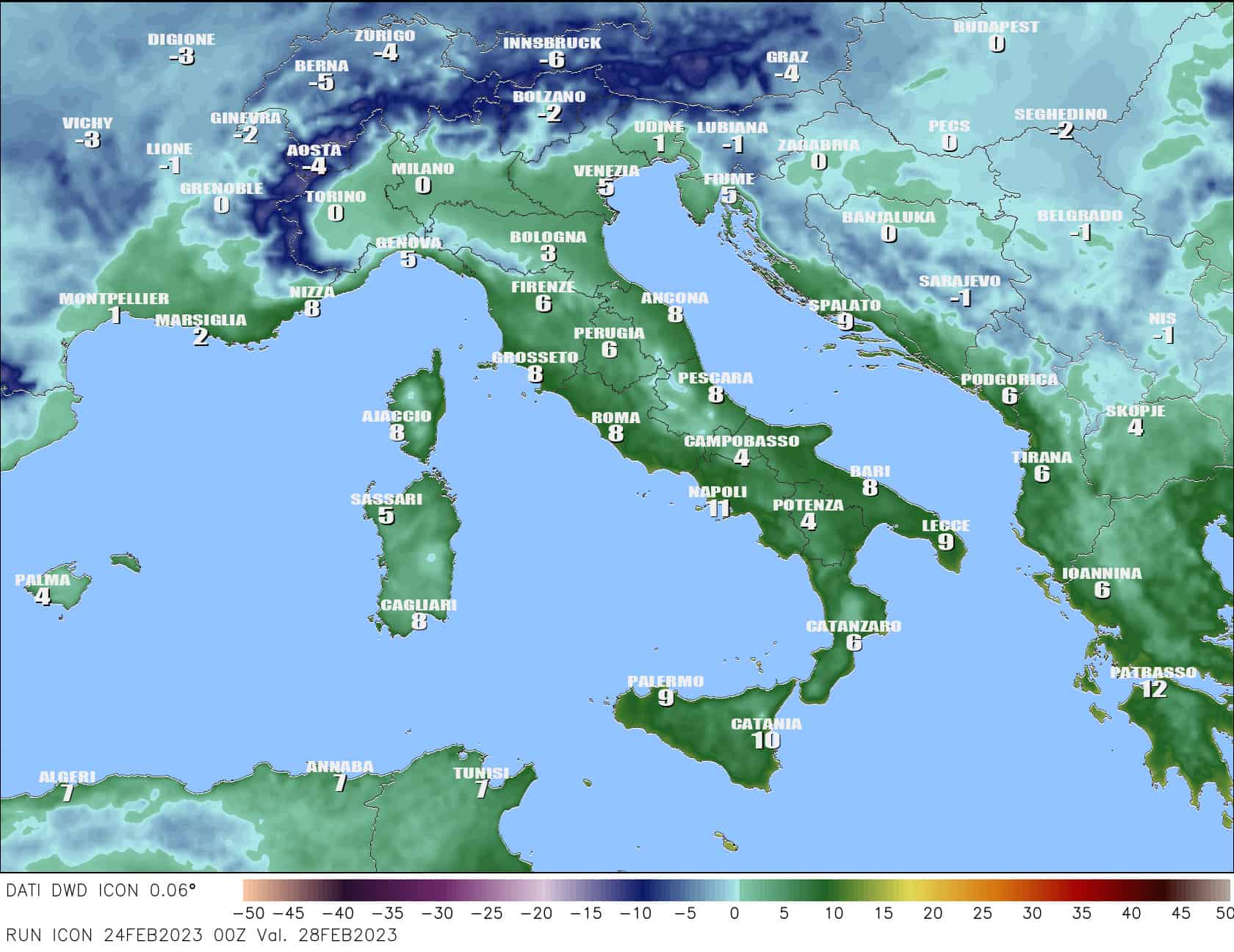The width and height of the screenshot is (1234, 952).
Task: Select the BARI label
Action: point(870,472)
